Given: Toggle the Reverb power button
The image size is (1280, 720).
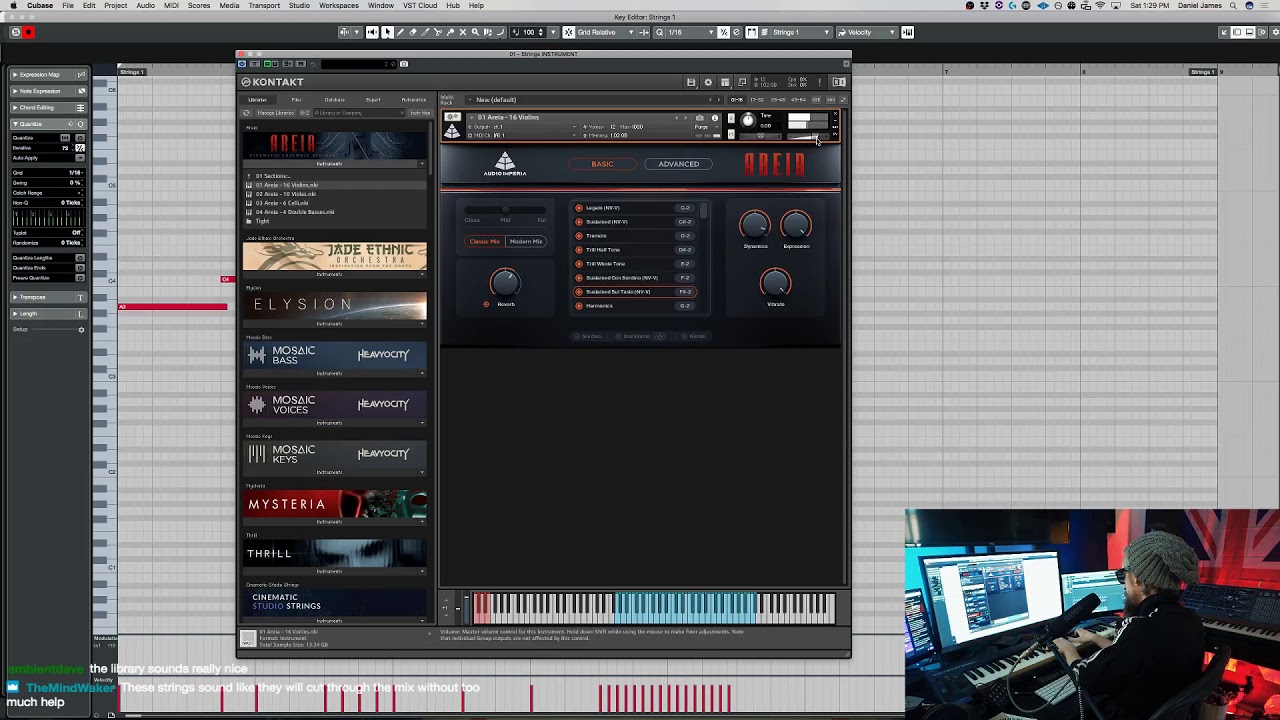Looking at the screenshot, I should pyautogui.click(x=487, y=304).
